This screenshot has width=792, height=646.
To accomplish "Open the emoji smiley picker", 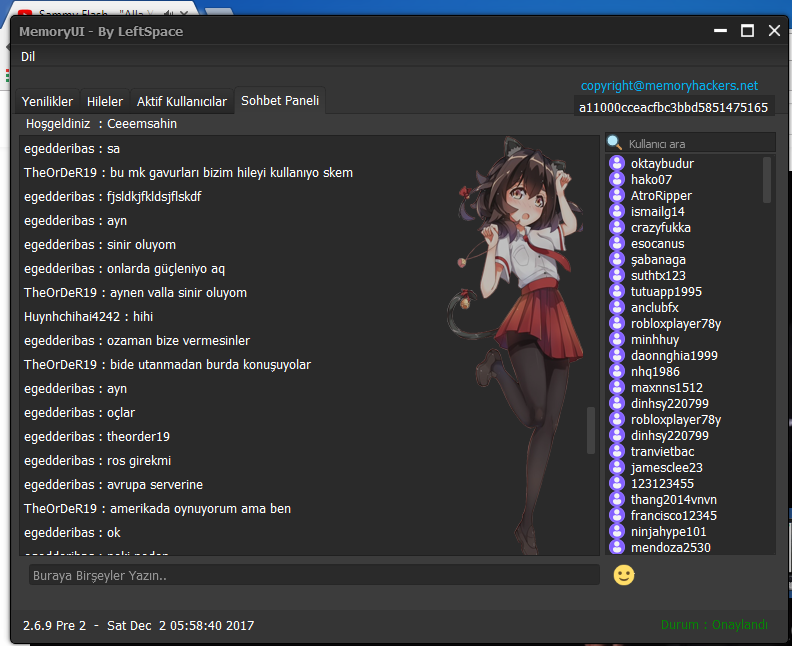I will 624,575.
